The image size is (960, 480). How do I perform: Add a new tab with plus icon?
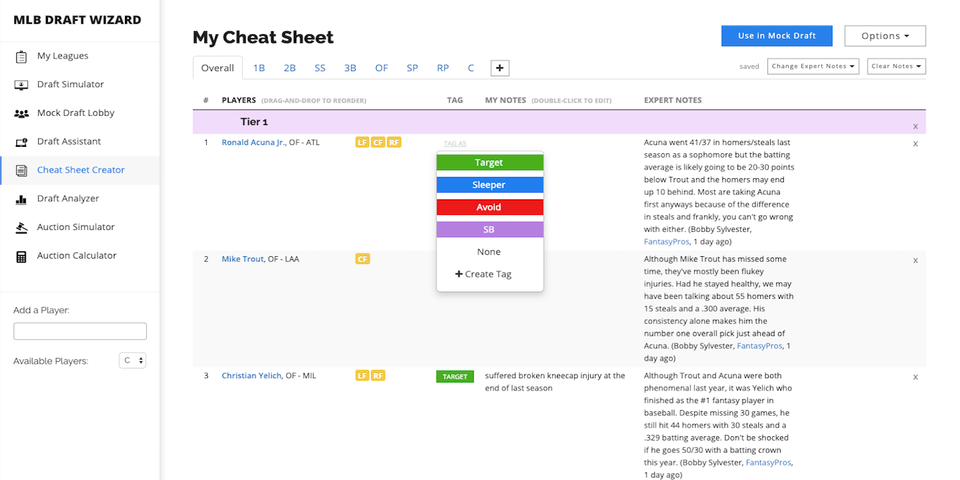(500, 68)
